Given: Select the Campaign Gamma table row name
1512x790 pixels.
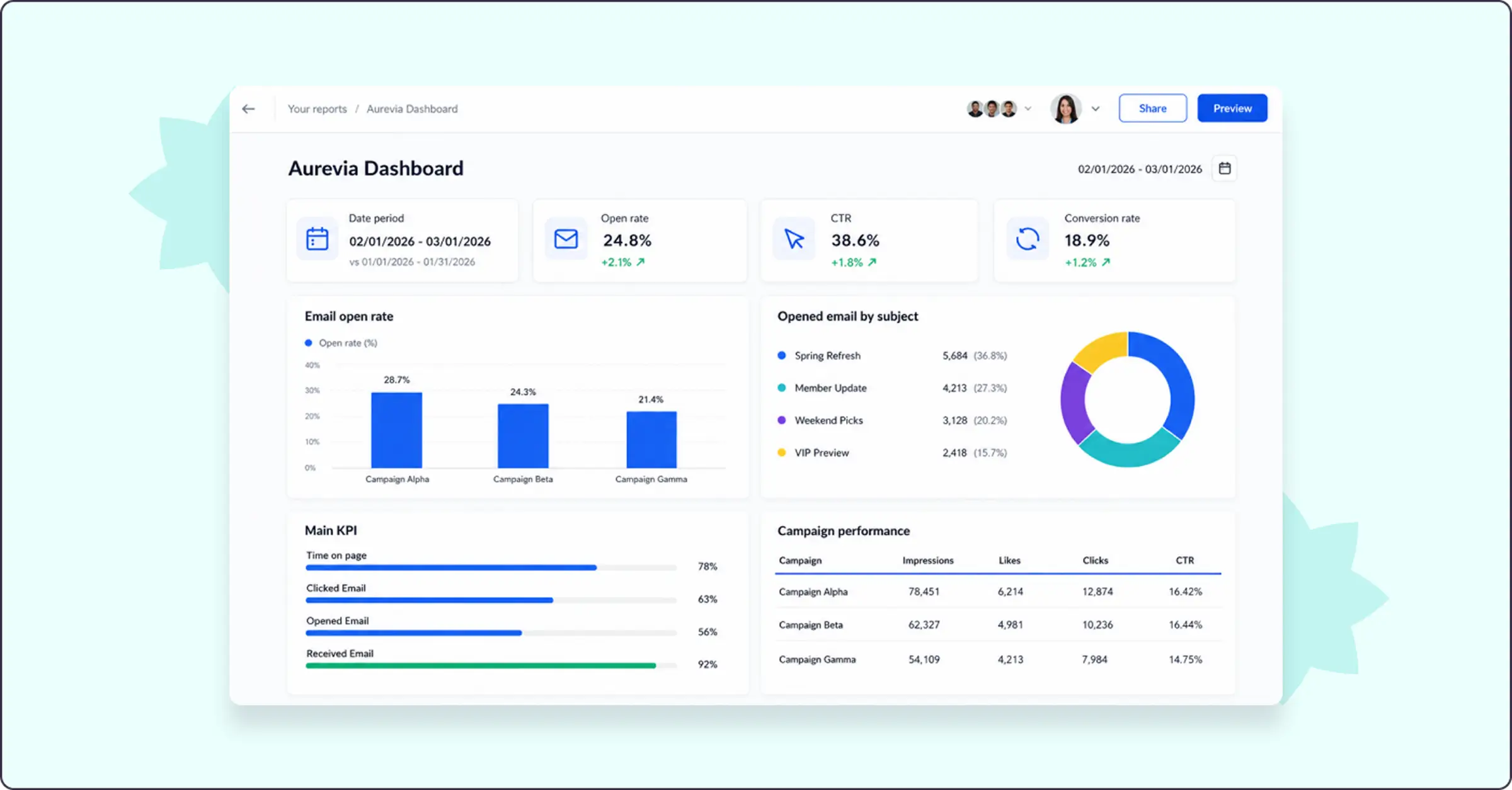Looking at the screenshot, I should click(x=817, y=660).
